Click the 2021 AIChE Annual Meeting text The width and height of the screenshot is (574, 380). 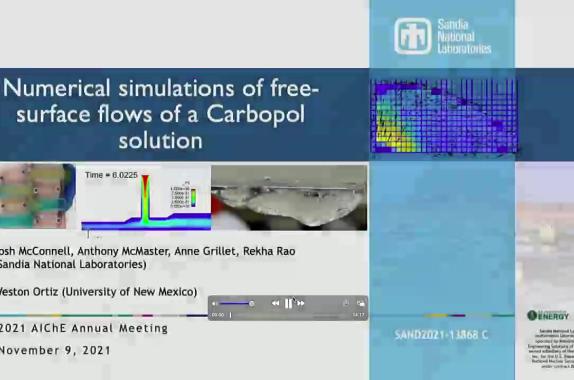[x=83, y=328]
